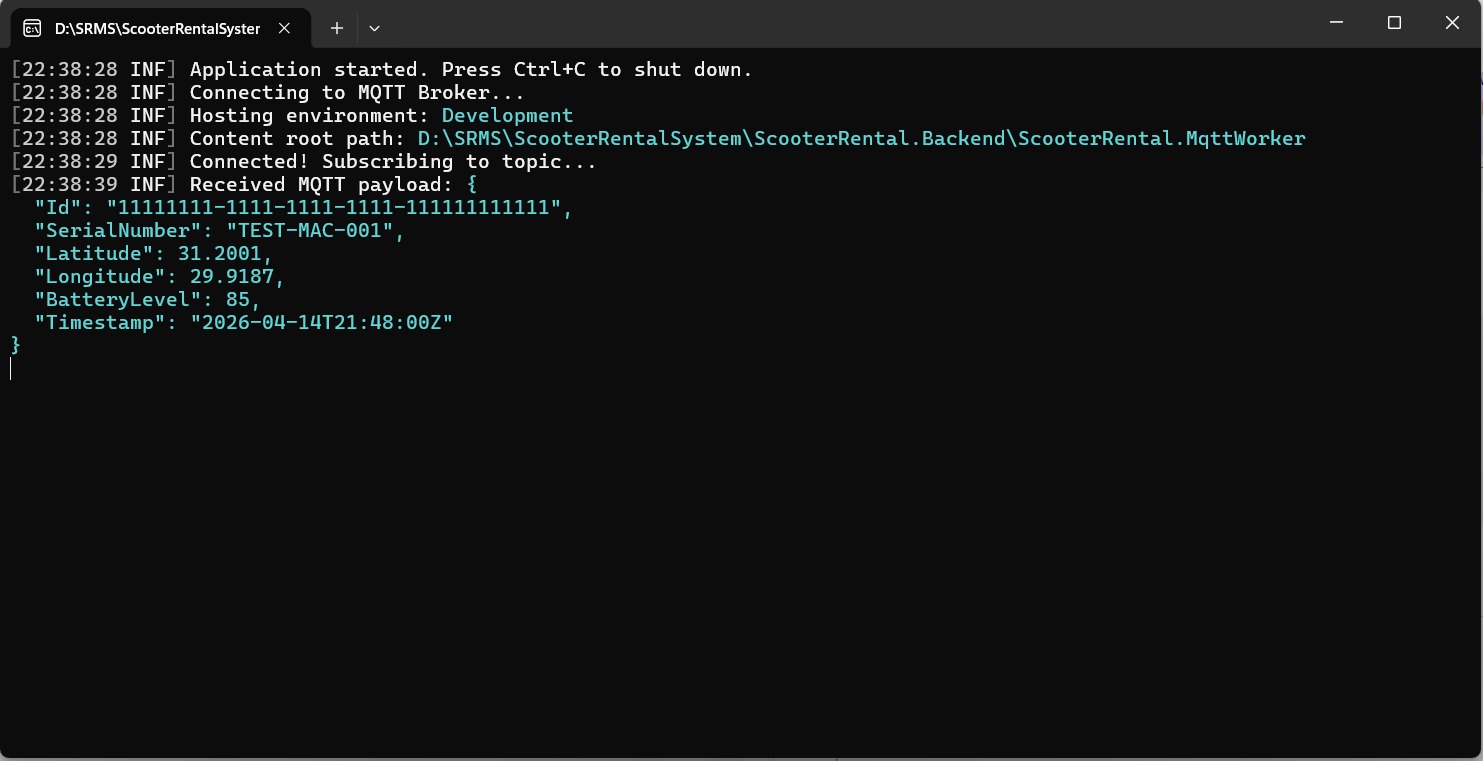
Task: Minimize the terminal window
Action: (1336, 22)
